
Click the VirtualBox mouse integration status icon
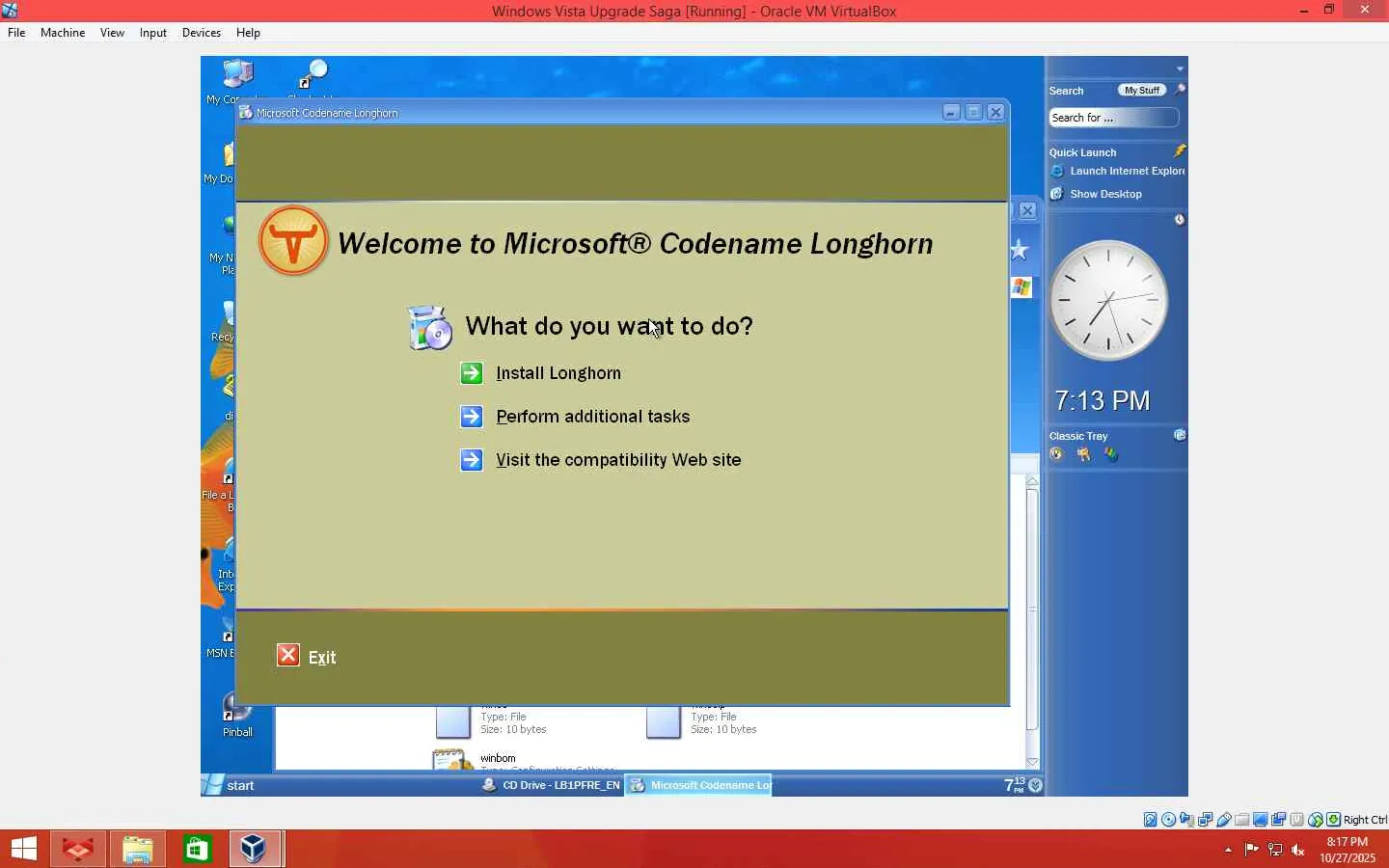tap(1316, 820)
